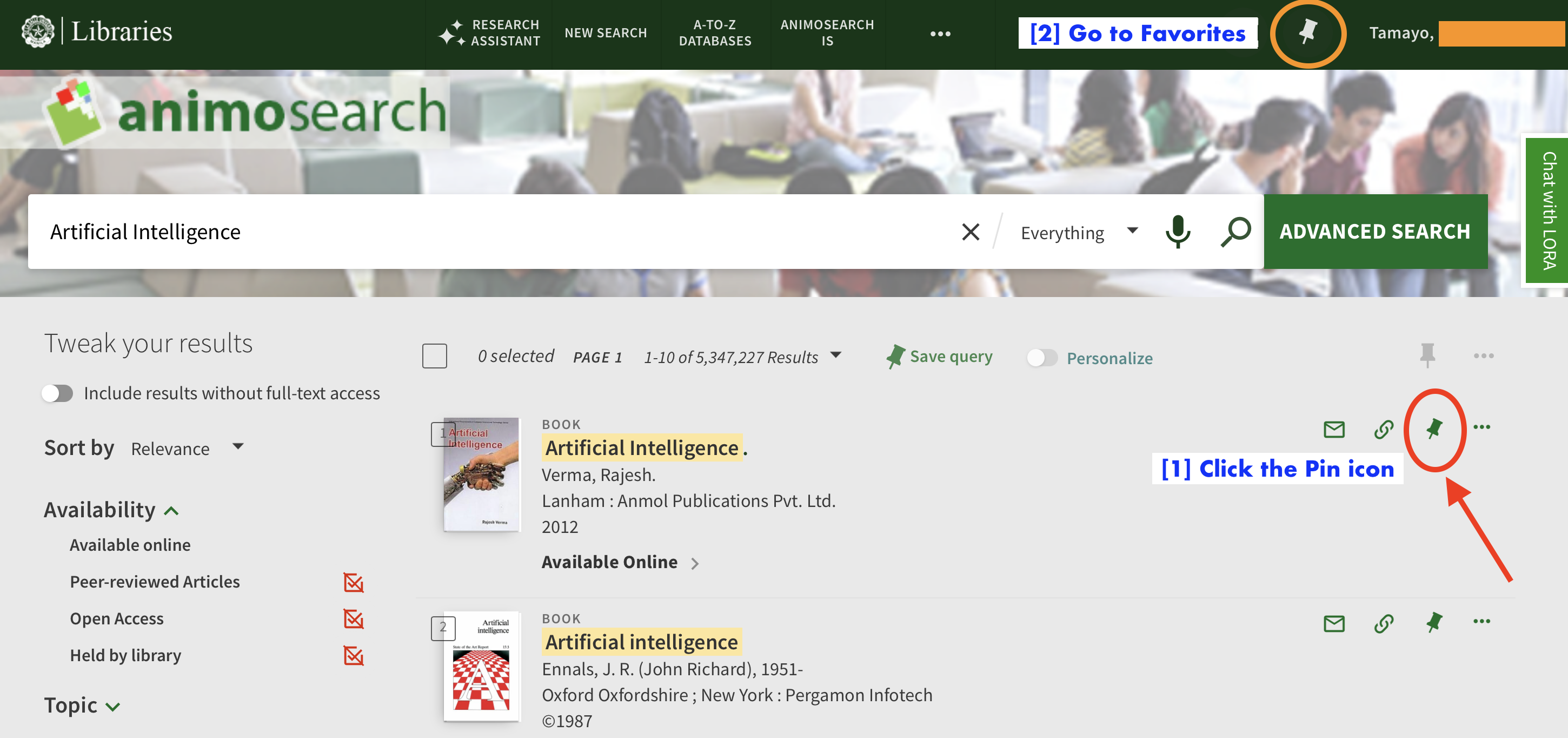Expand the Topic facet section

82,706
